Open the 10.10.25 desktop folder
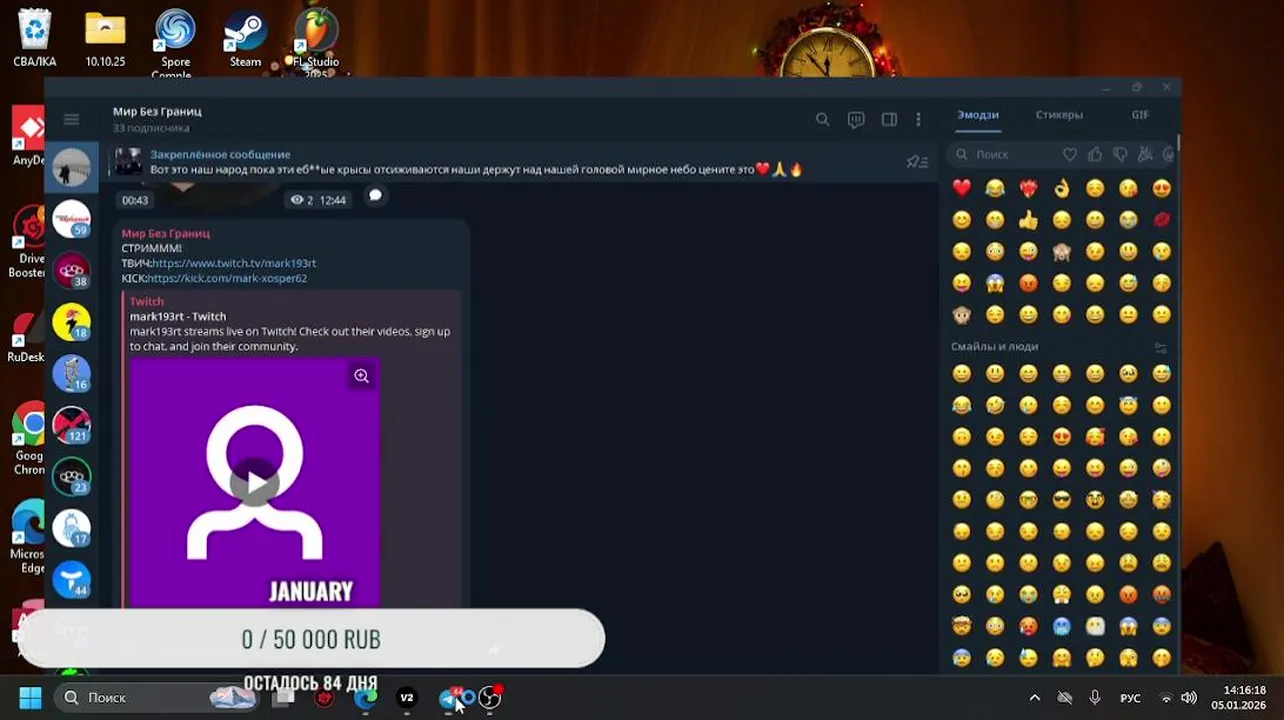Image resolution: width=1284 pixels, height=720 pixels. click(x=105, y=38)
